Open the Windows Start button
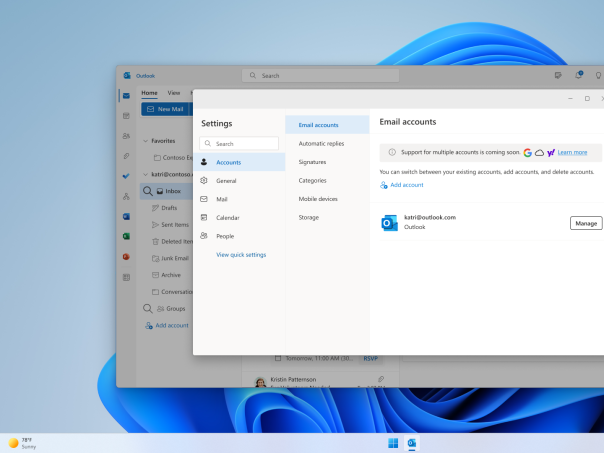Viewport: 604px width, 453px height. point(392,443)
